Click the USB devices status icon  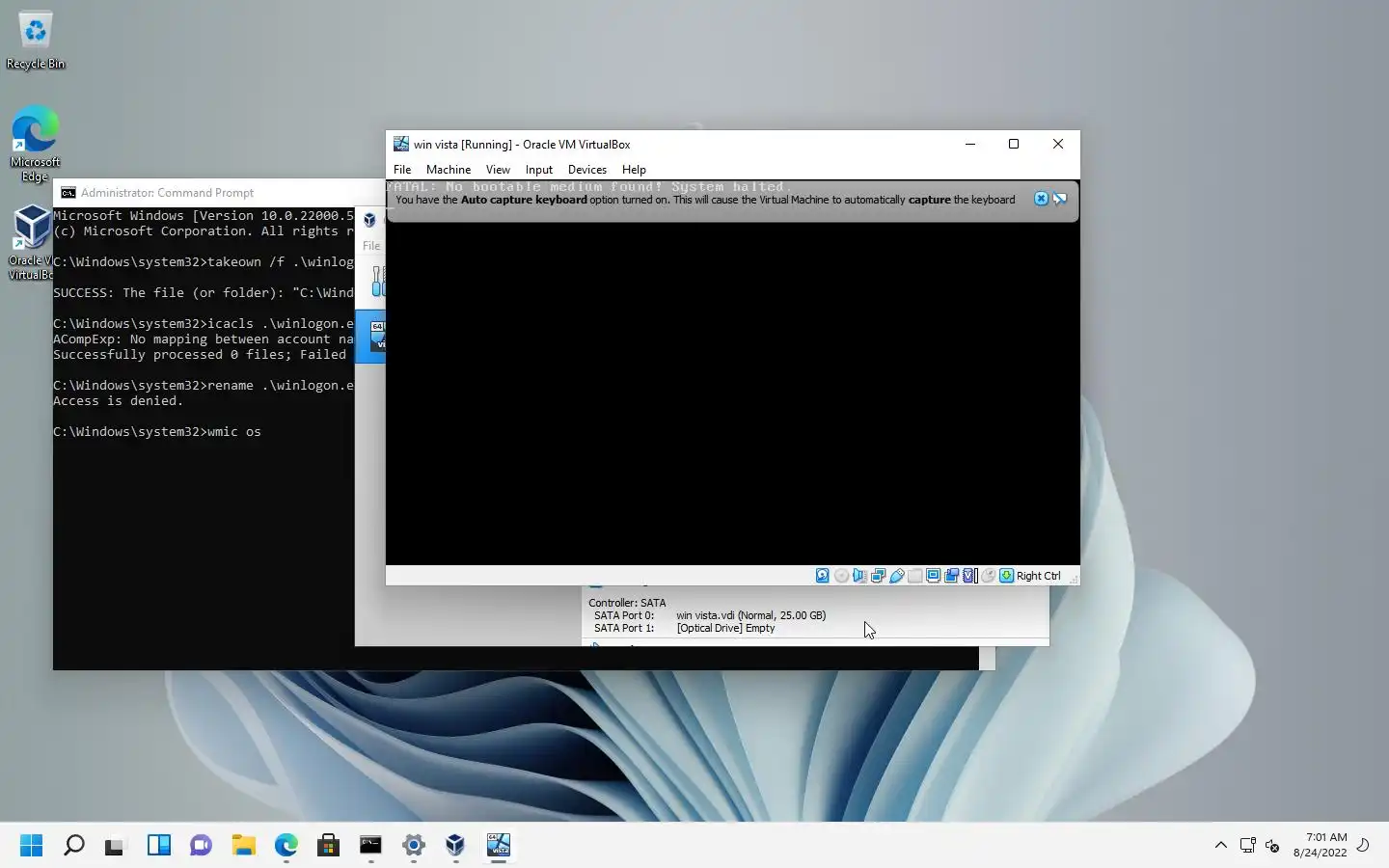pos(897,576)
